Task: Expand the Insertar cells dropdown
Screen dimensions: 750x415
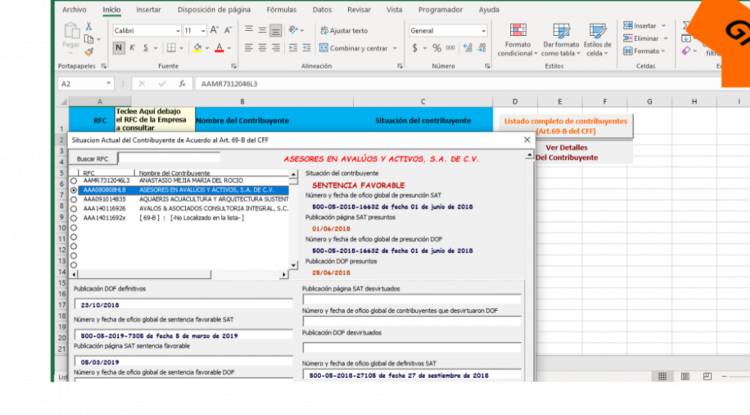Action: (663, 26)
